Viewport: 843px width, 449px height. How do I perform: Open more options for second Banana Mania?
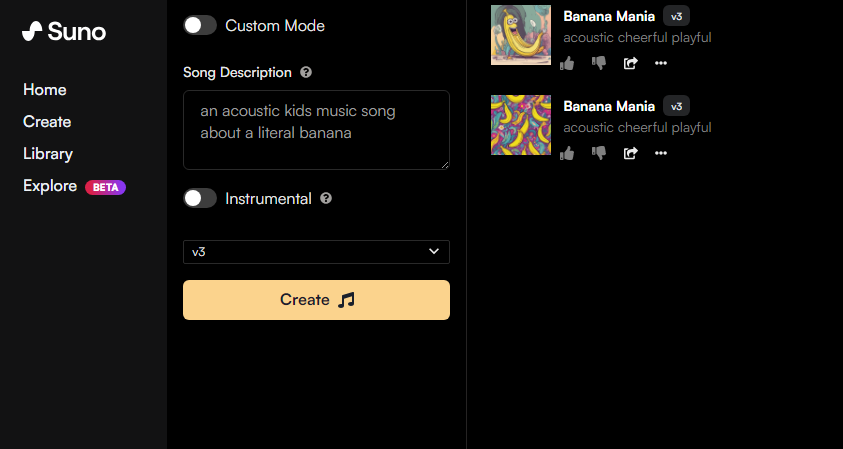(661, 153)
